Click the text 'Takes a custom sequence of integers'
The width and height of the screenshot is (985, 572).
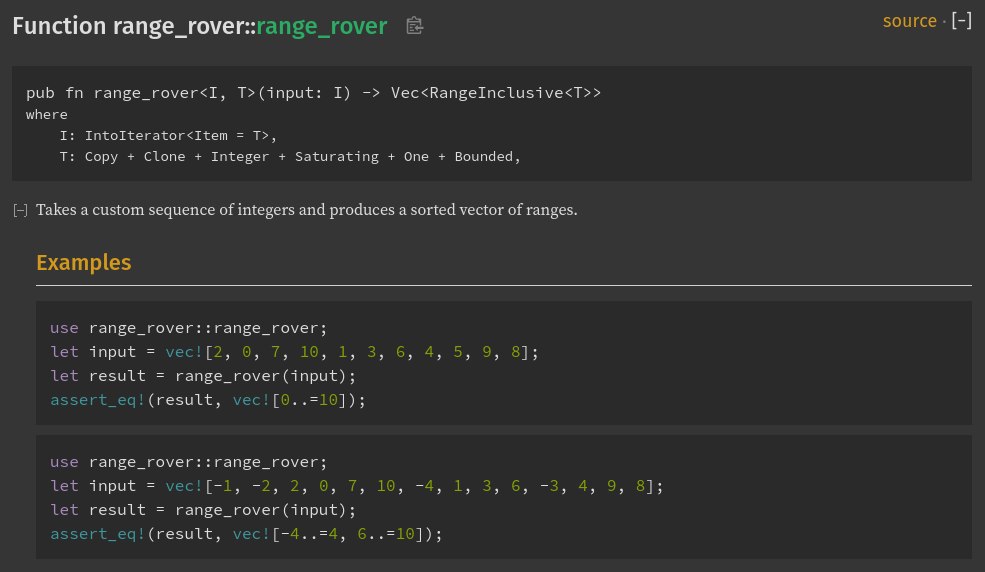coord(166,210)
